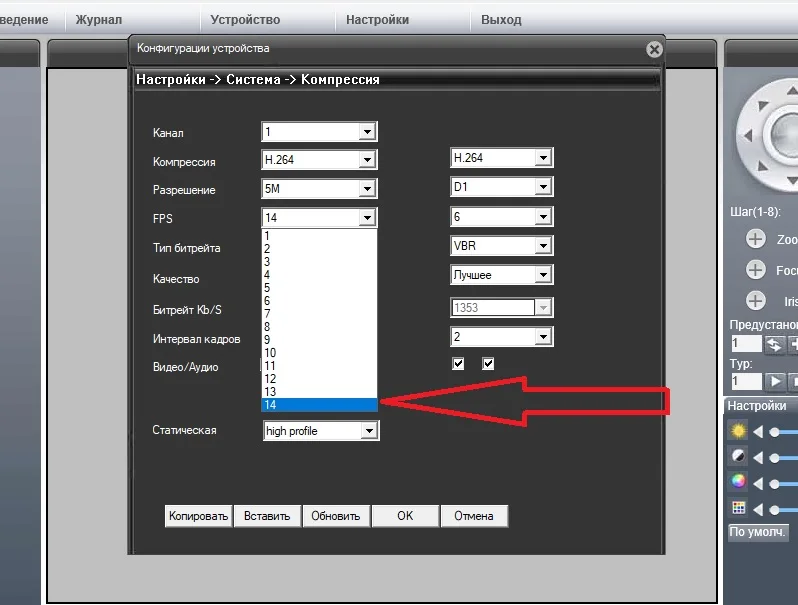Click the saturation slider handle

pos(775,483)
